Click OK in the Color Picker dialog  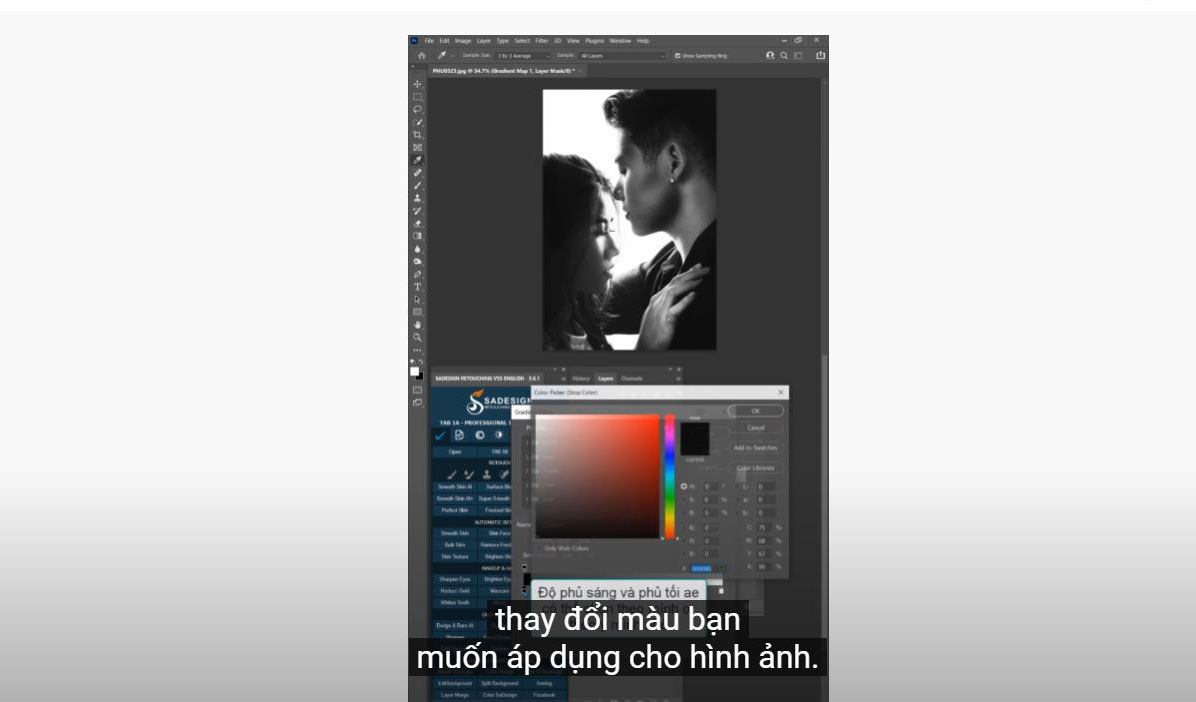click(755, 411)
